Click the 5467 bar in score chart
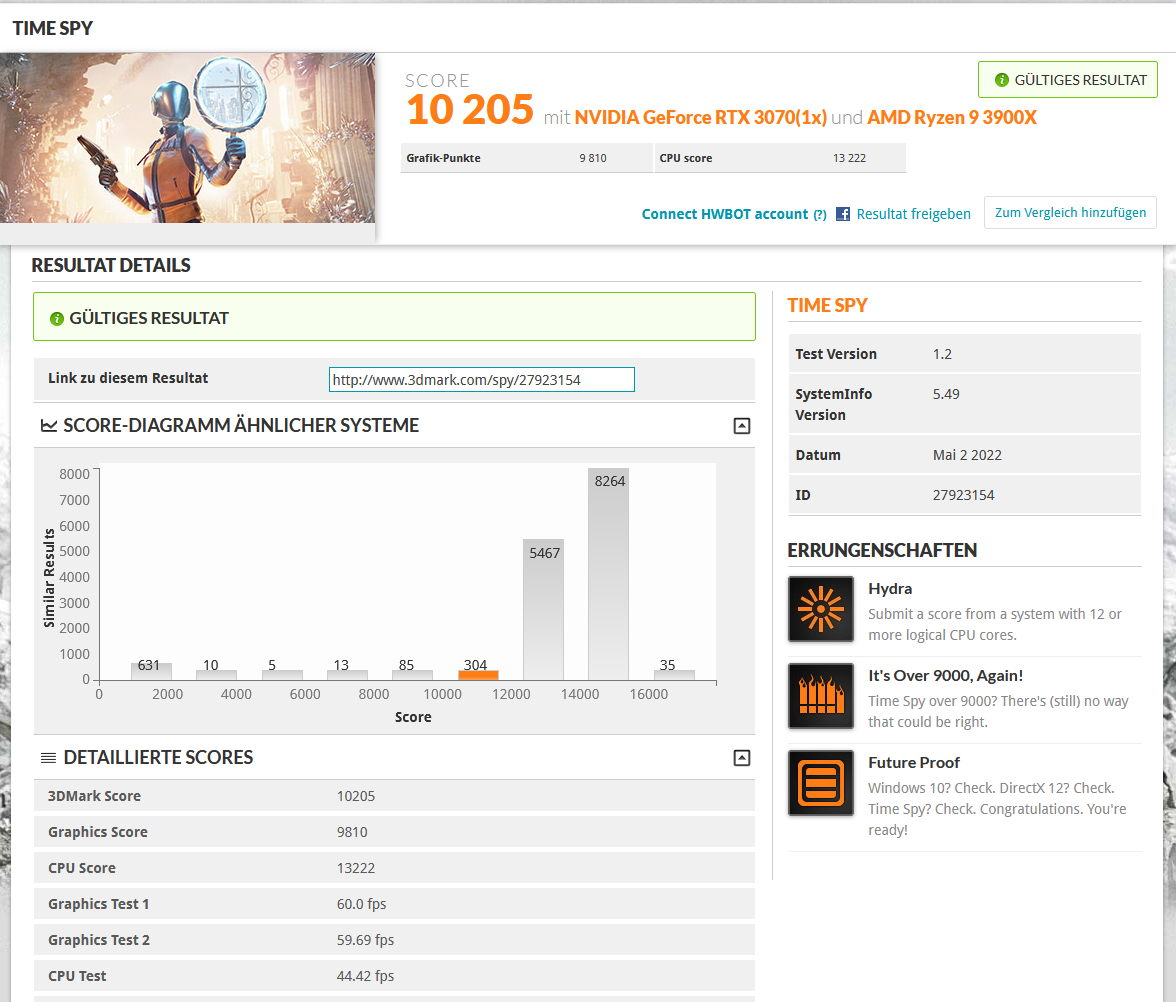This screenshot has width=1176, height=1002. tap(543, 609)
